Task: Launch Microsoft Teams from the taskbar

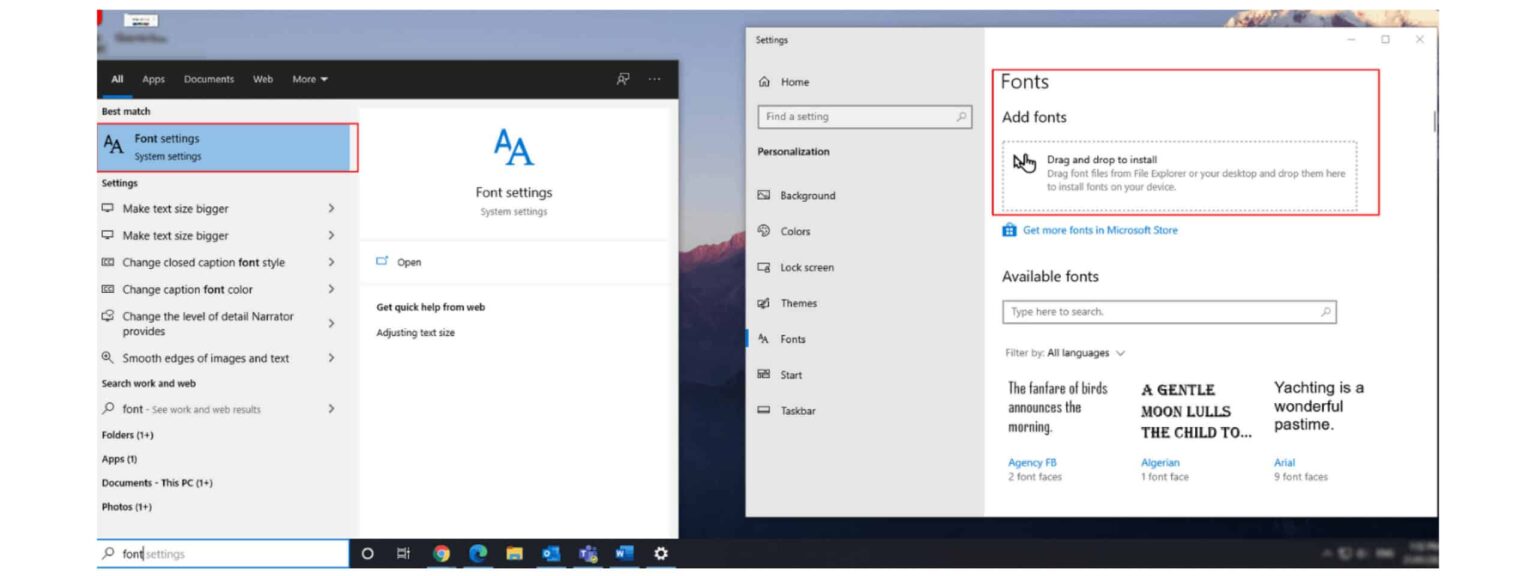Action: pyautogui.click(x=588, y=553)
